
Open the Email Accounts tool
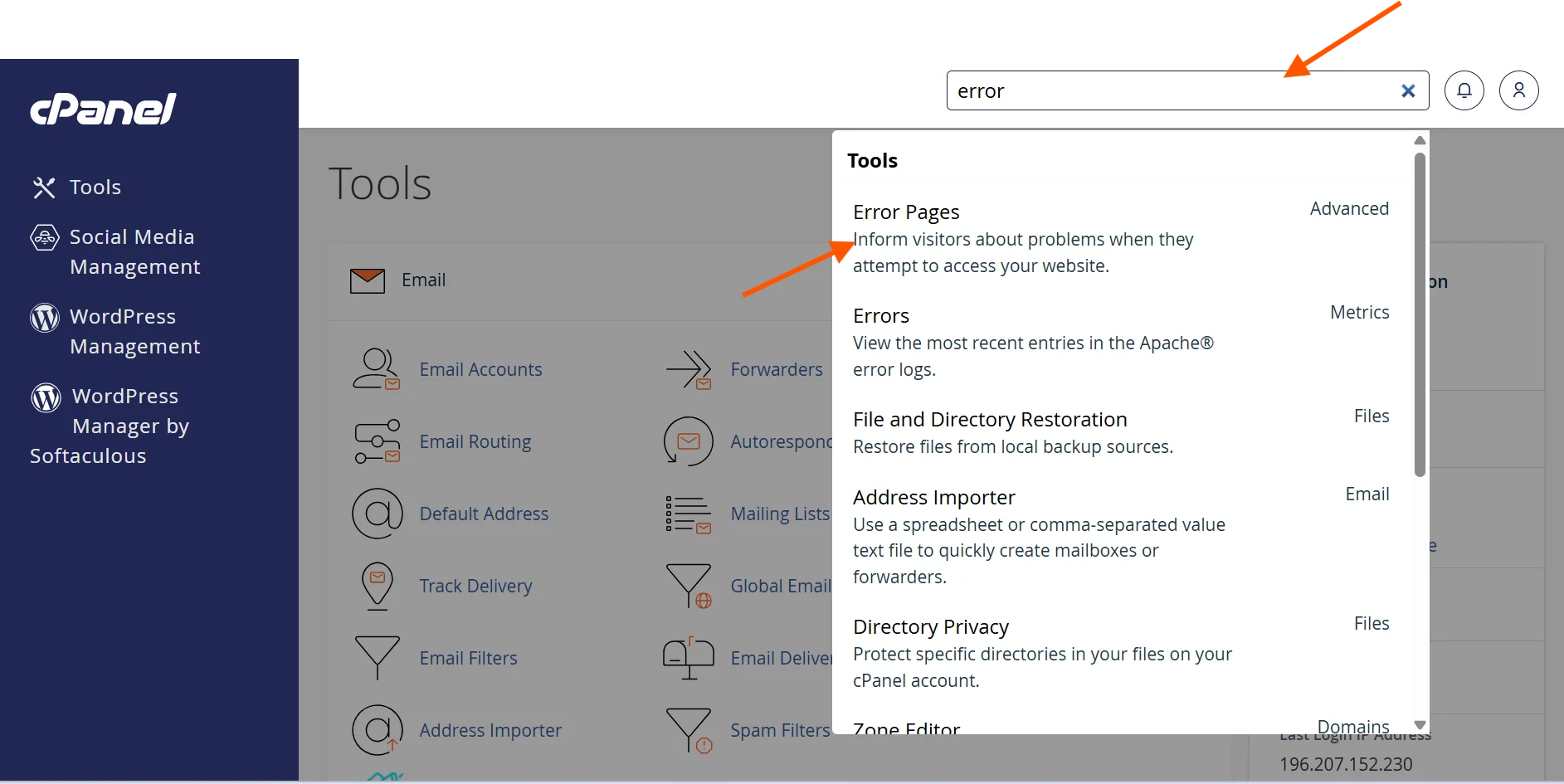click(x=480, y=369)
